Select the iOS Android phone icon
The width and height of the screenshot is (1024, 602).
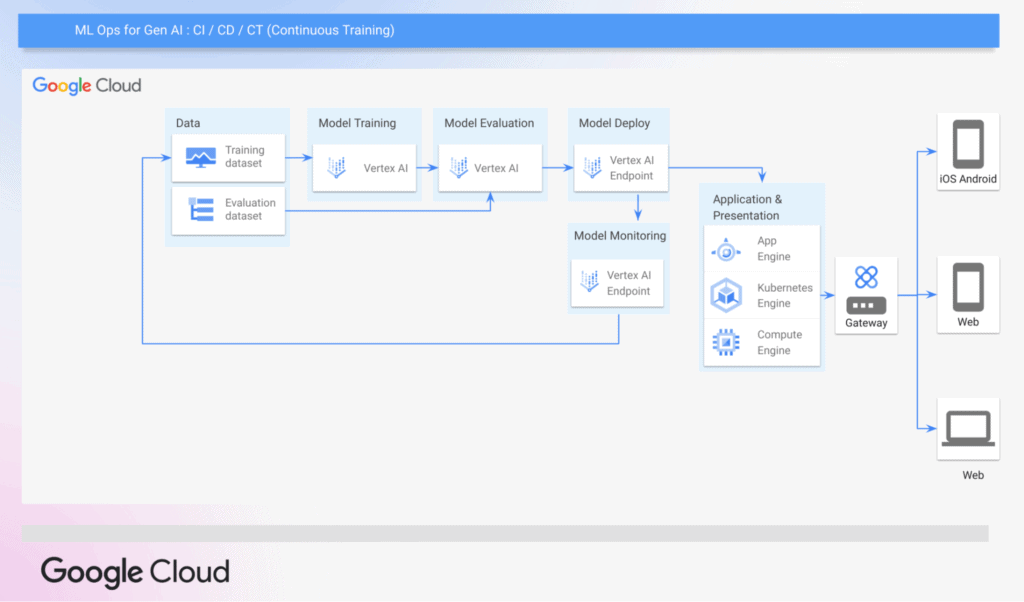pyautogui.click(x=968, y=144)
